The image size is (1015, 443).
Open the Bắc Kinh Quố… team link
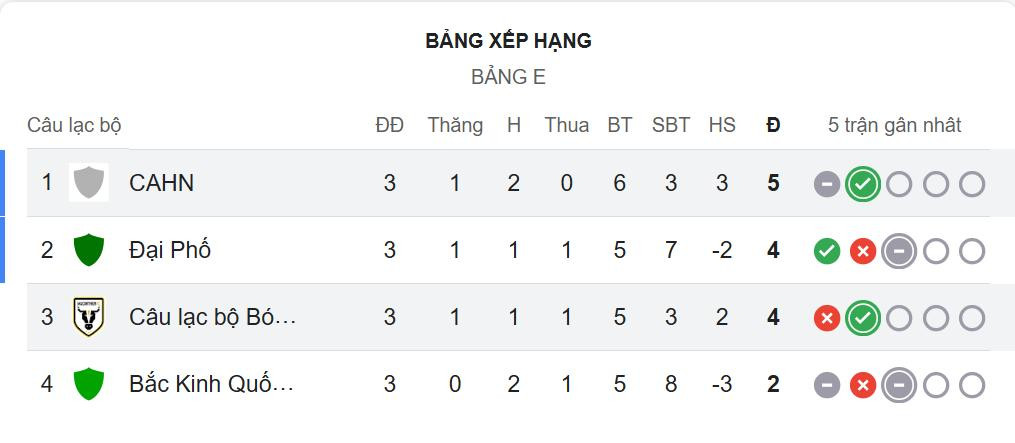(212, 384)
